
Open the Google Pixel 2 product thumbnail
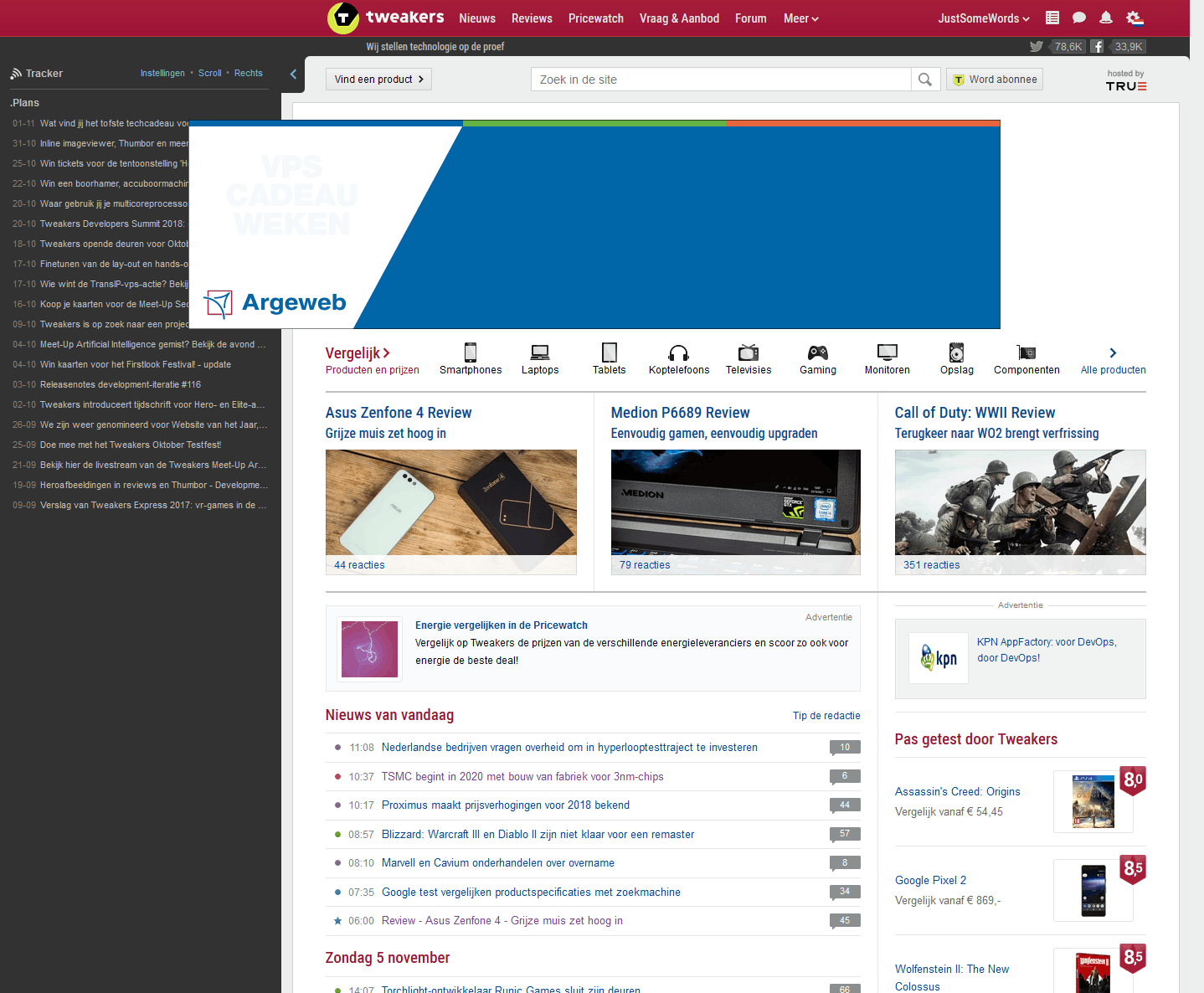pos(1093,891)
